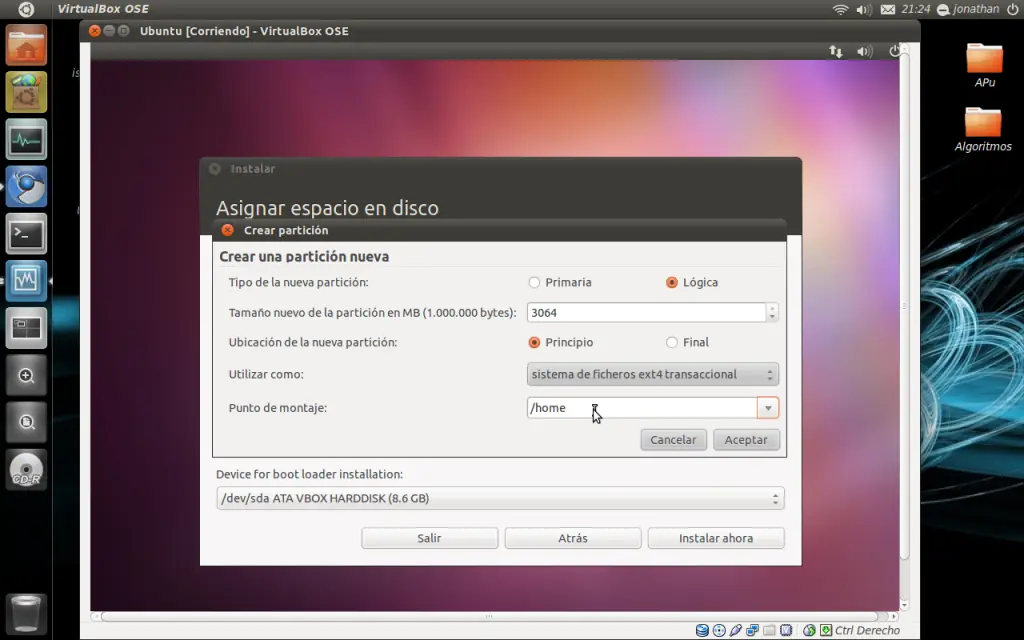
Task: Click the hard disk activity status icon
Action: coord(702,630)
